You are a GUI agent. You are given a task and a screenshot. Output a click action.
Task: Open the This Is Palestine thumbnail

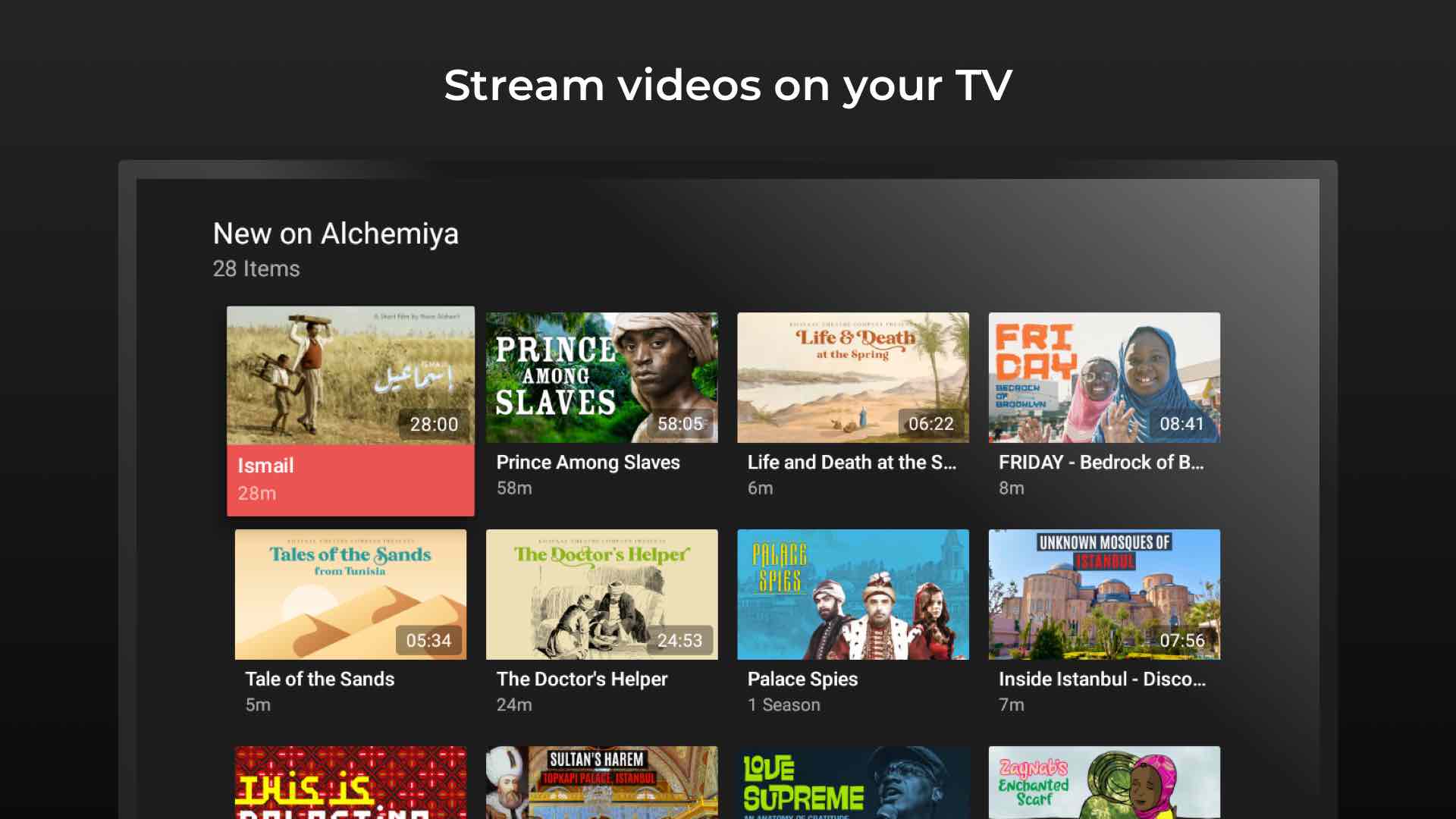click(350, 783)
